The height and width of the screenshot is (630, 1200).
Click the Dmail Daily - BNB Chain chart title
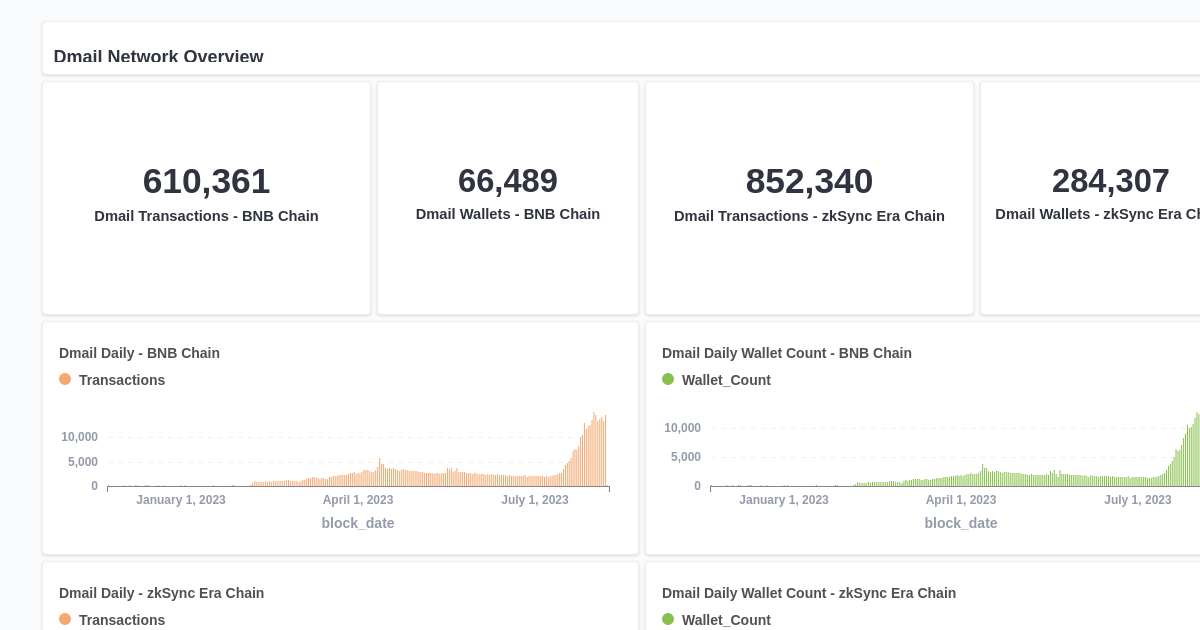coord(139,353)
